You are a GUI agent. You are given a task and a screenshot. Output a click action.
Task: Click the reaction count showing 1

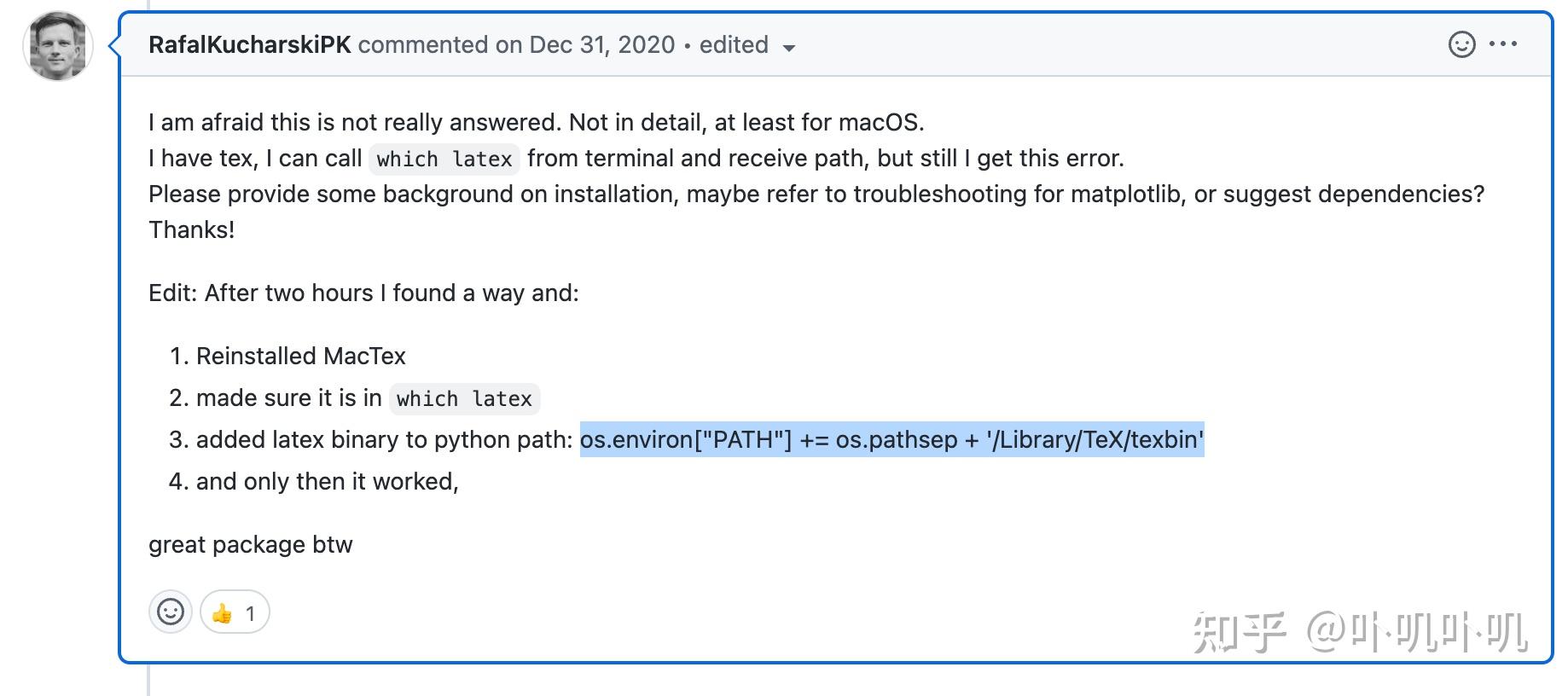250,612
